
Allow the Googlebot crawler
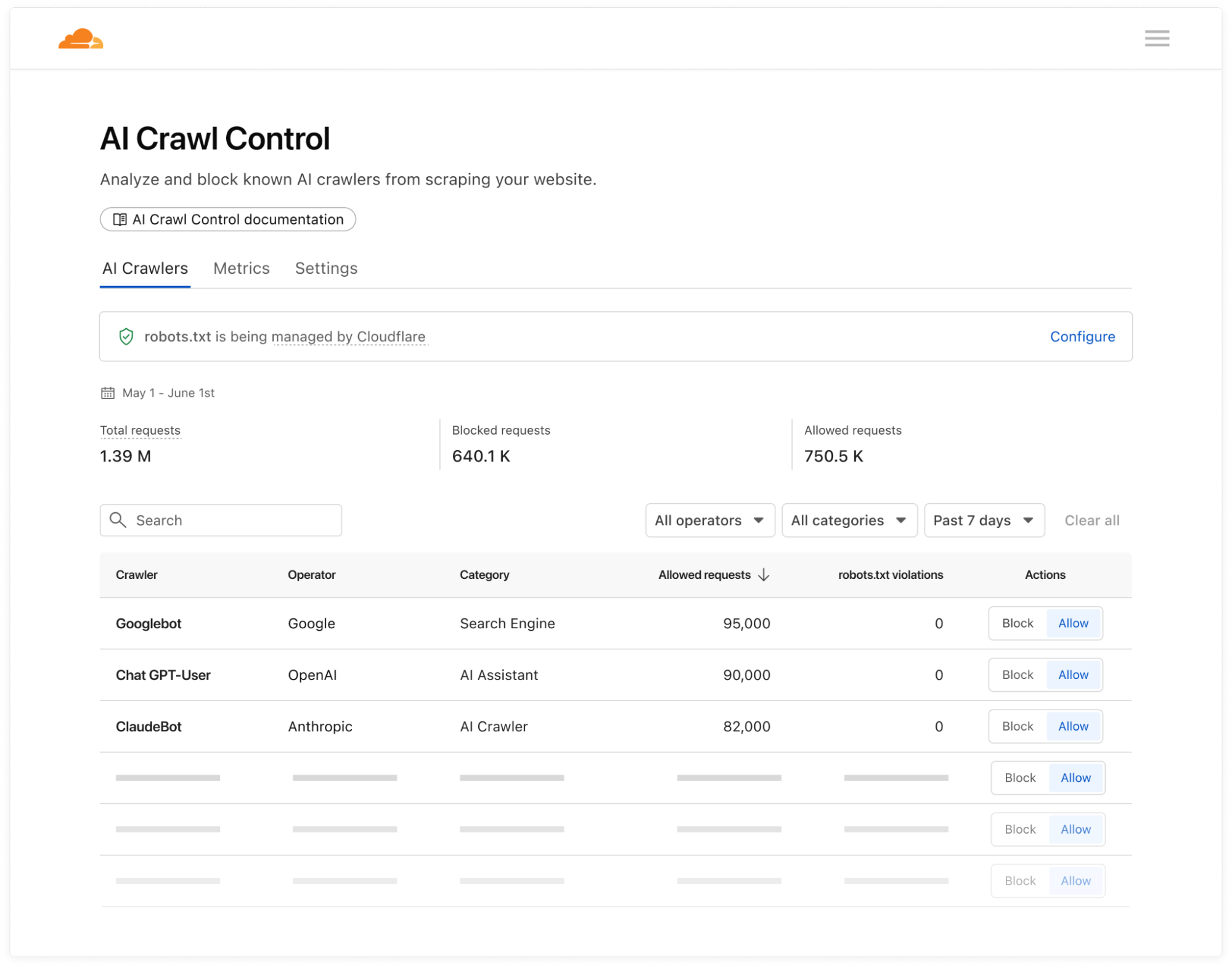pos(1073,623)
